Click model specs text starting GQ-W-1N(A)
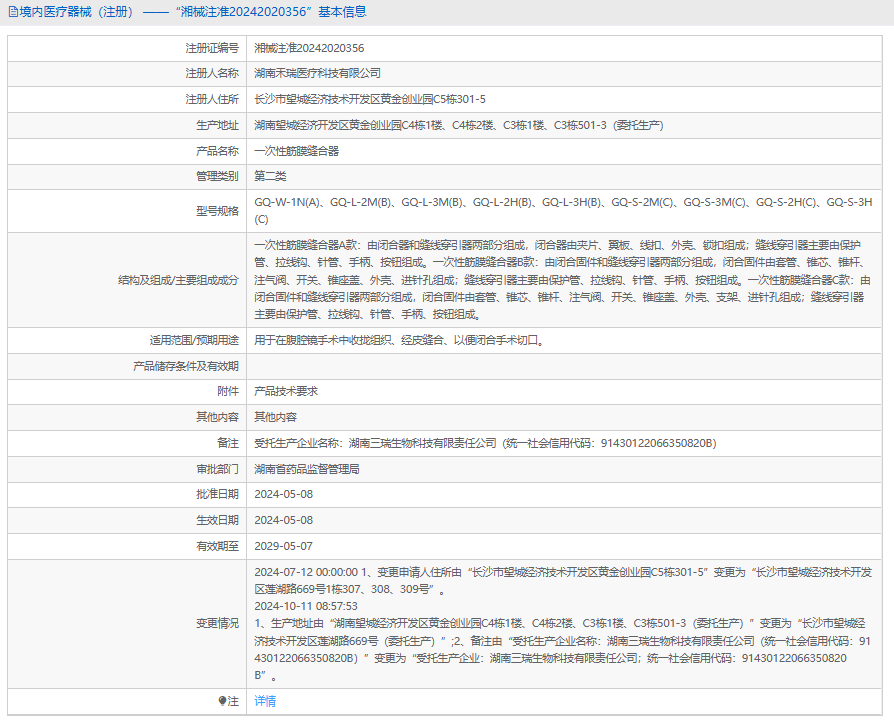The height and width of the screenshot is (725, 894). tap(563, 211)
